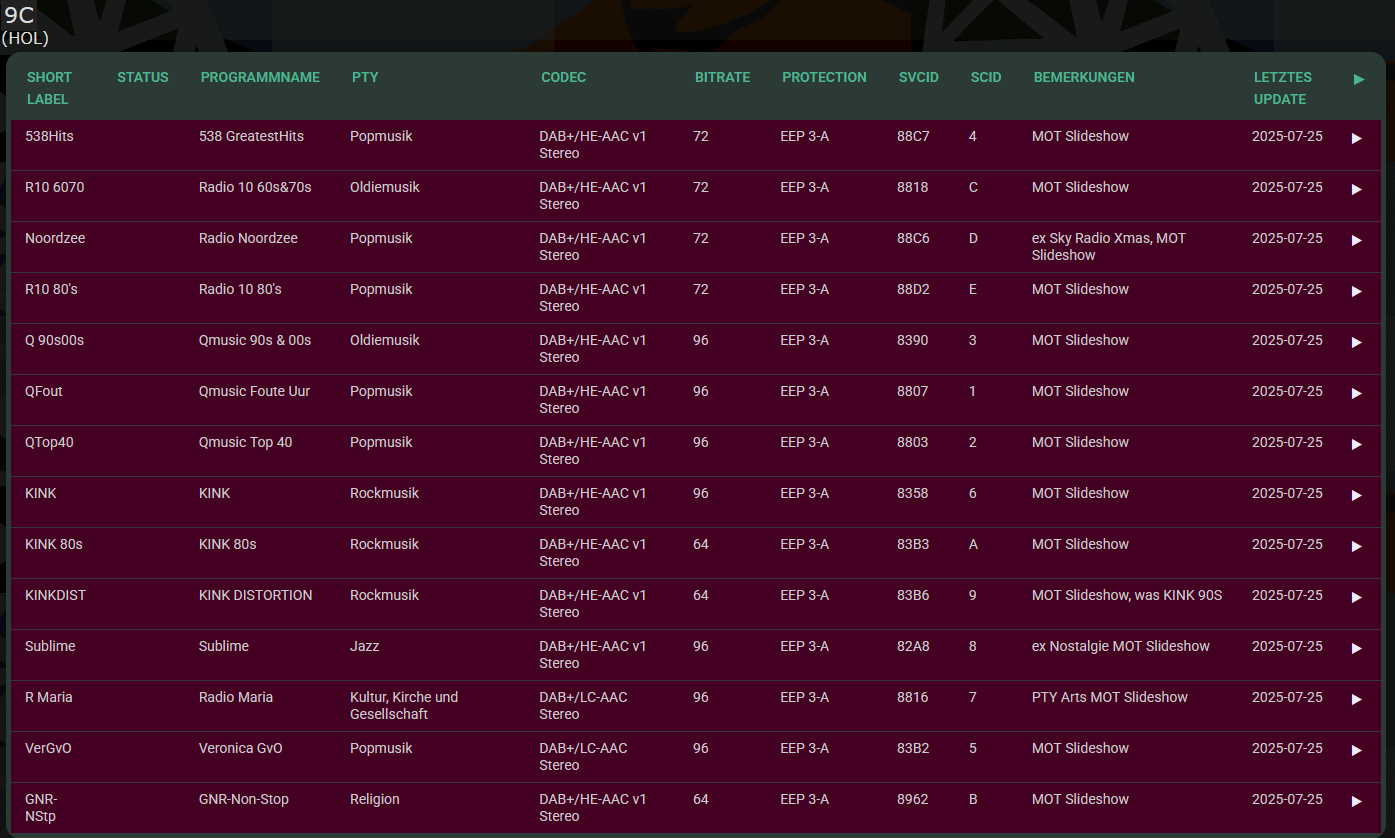This screenshot has width=1395, height=838.
Task: Select the Q 90s00s short label
Action: point(54,340)
